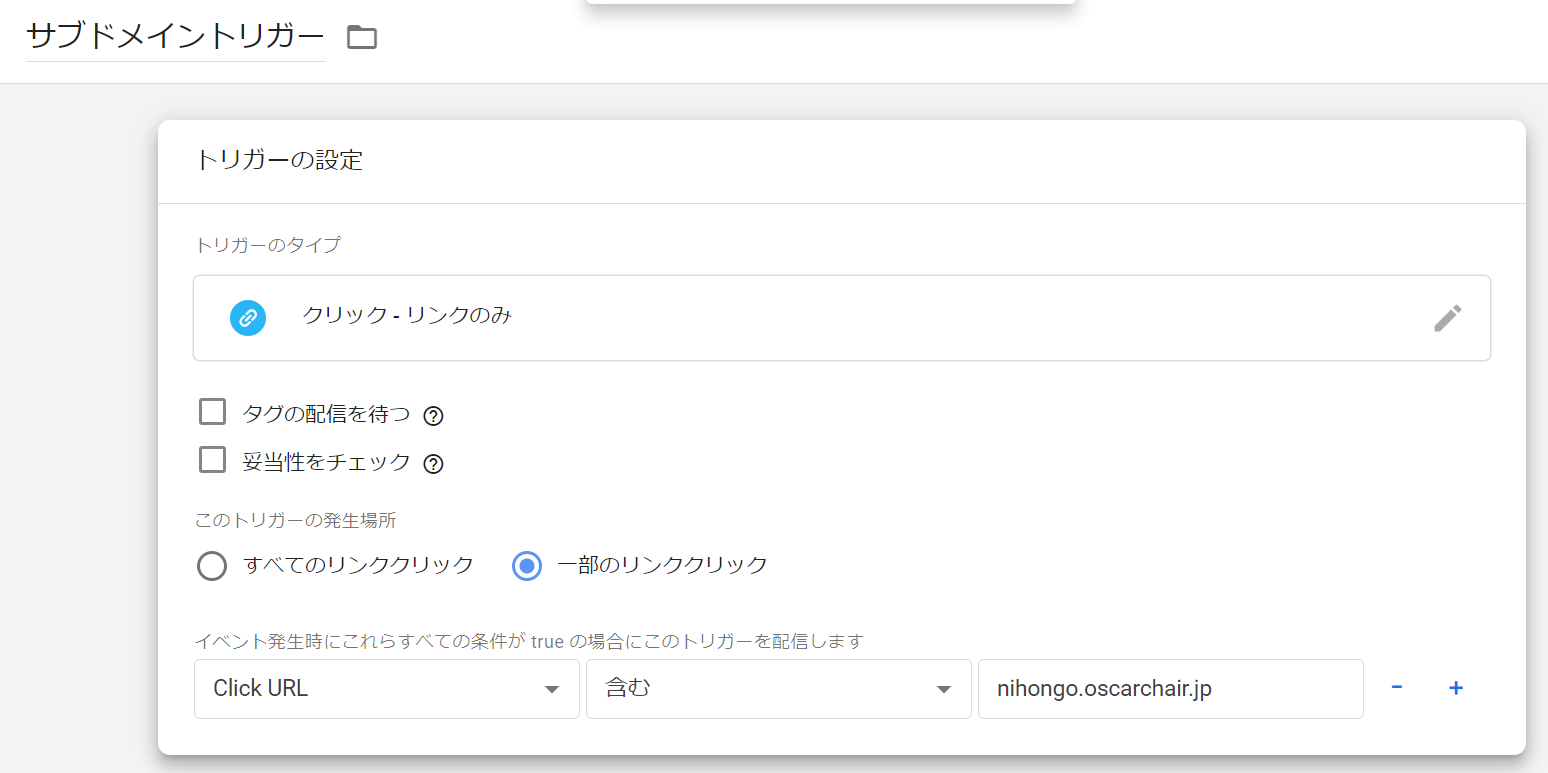Click the タグの配信を待つ label text

click(x=326, y=414)
